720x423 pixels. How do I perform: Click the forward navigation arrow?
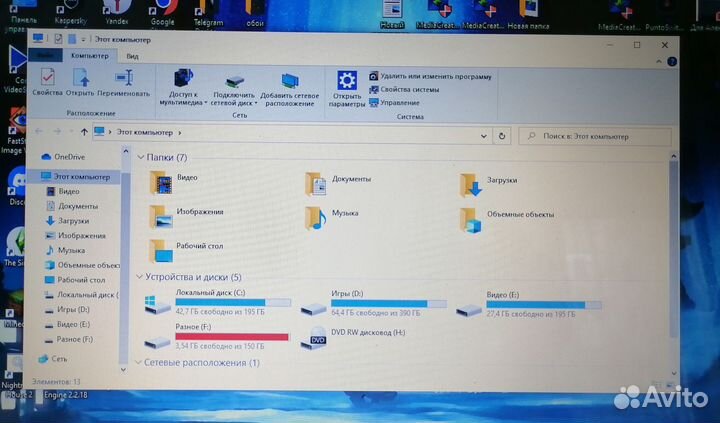57,132
